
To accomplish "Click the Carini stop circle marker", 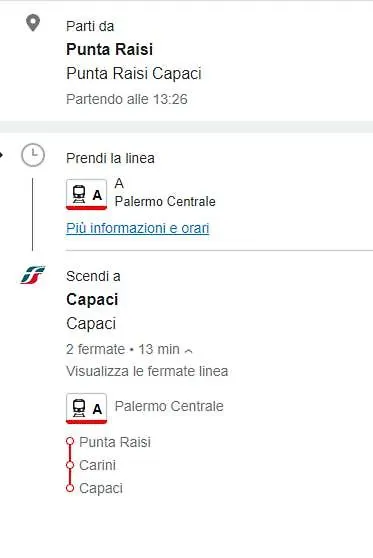I will [x=70, y=465].
